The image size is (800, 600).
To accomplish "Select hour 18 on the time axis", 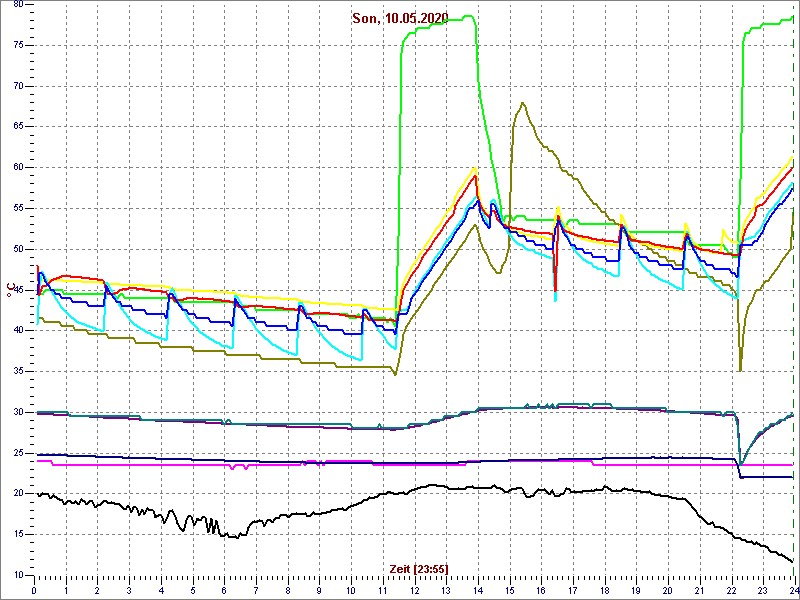I will click(604, 591).
